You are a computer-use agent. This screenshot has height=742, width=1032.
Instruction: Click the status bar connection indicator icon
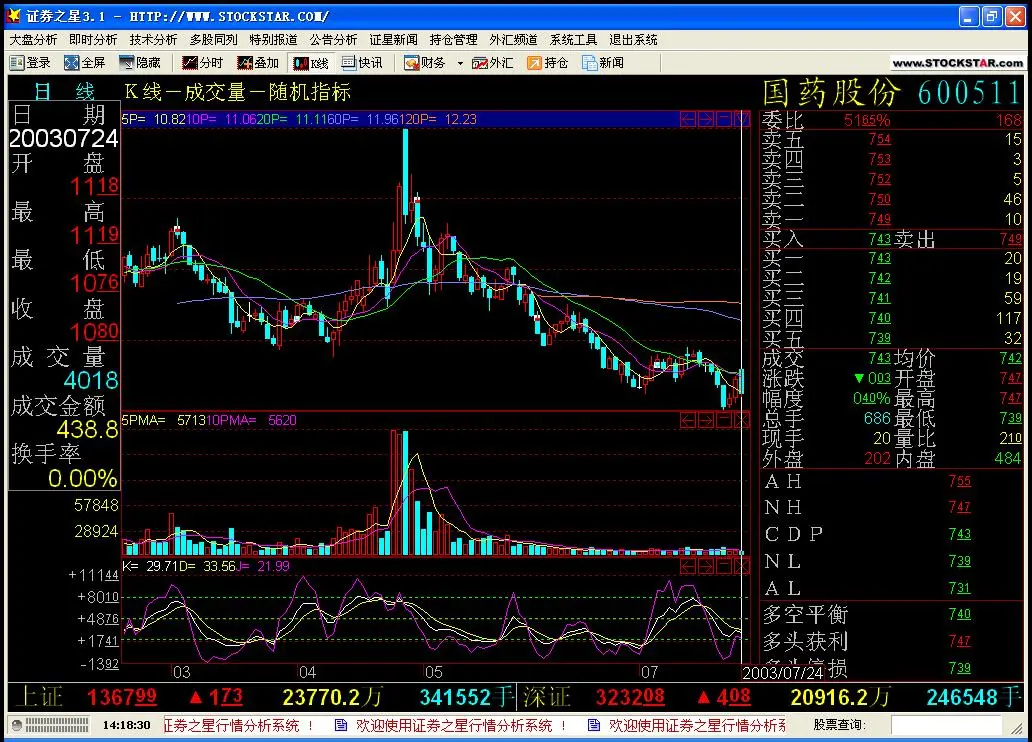tap(17, 726)
